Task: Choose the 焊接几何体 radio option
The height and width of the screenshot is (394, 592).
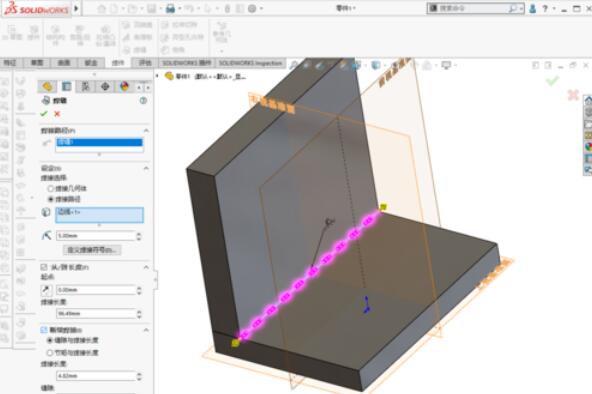Action: click(x=50, y=188)
